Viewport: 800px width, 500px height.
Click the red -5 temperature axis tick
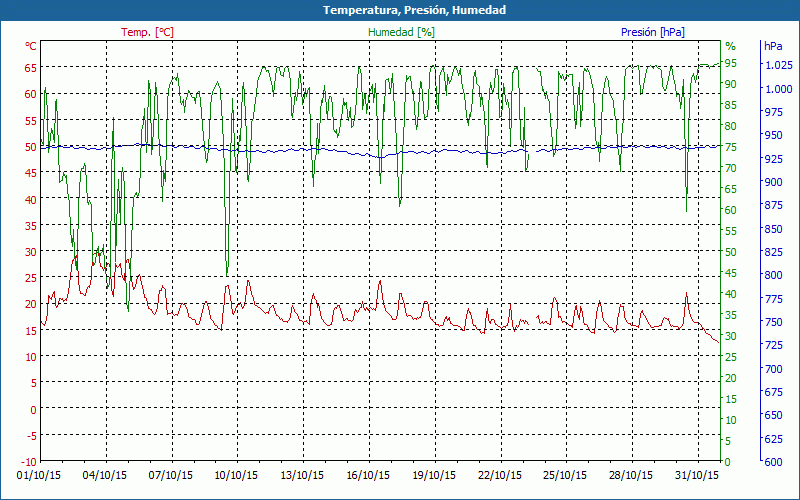pyautogui.click(x=31, y=436)
